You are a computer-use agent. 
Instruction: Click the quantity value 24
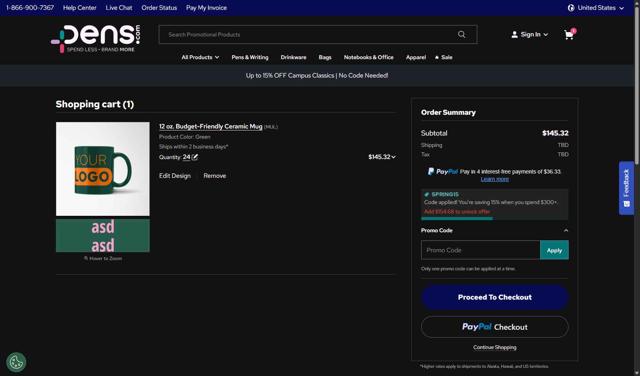pyautogui.click(x=187, y=157)
